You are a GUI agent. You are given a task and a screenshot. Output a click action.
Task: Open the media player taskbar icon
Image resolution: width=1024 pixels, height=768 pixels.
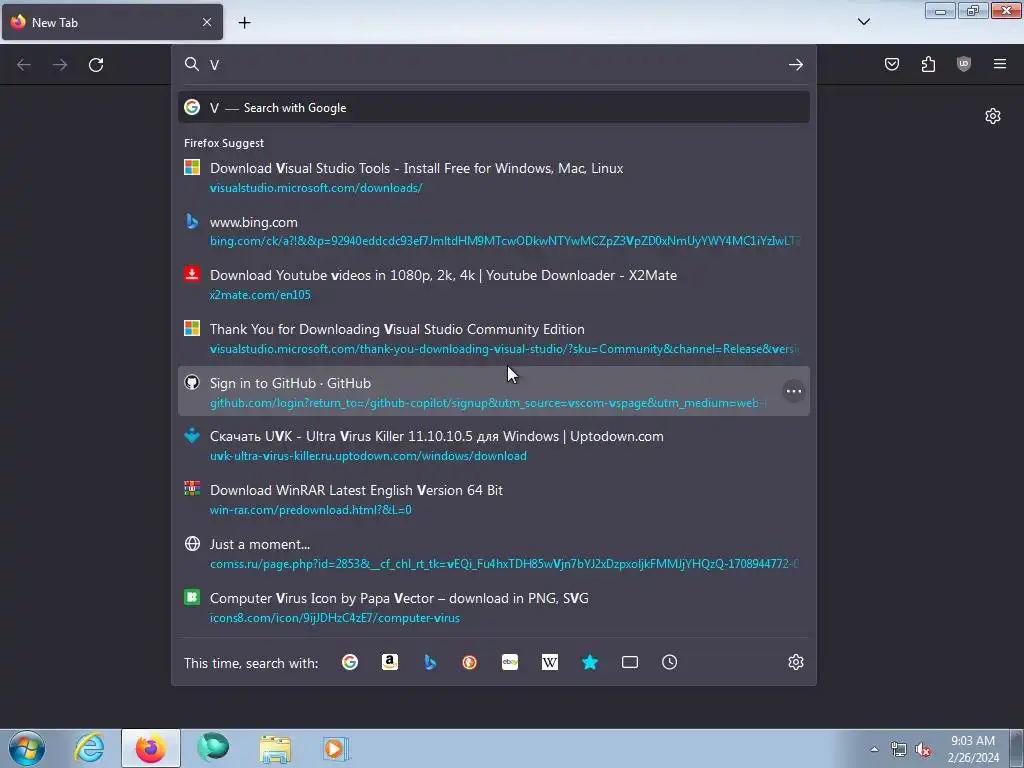[336, 748]
